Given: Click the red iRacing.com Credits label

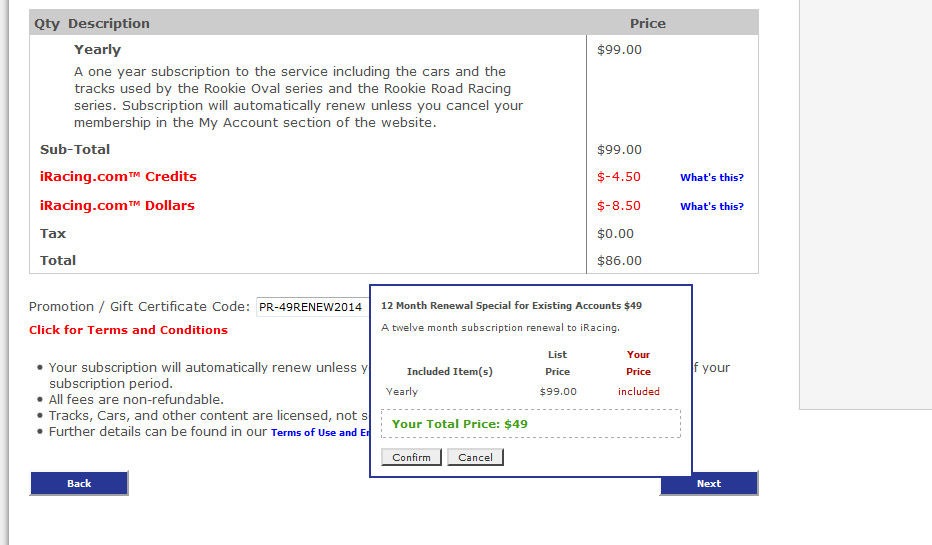Looking at the screenshot, I should tap(118, 177).
